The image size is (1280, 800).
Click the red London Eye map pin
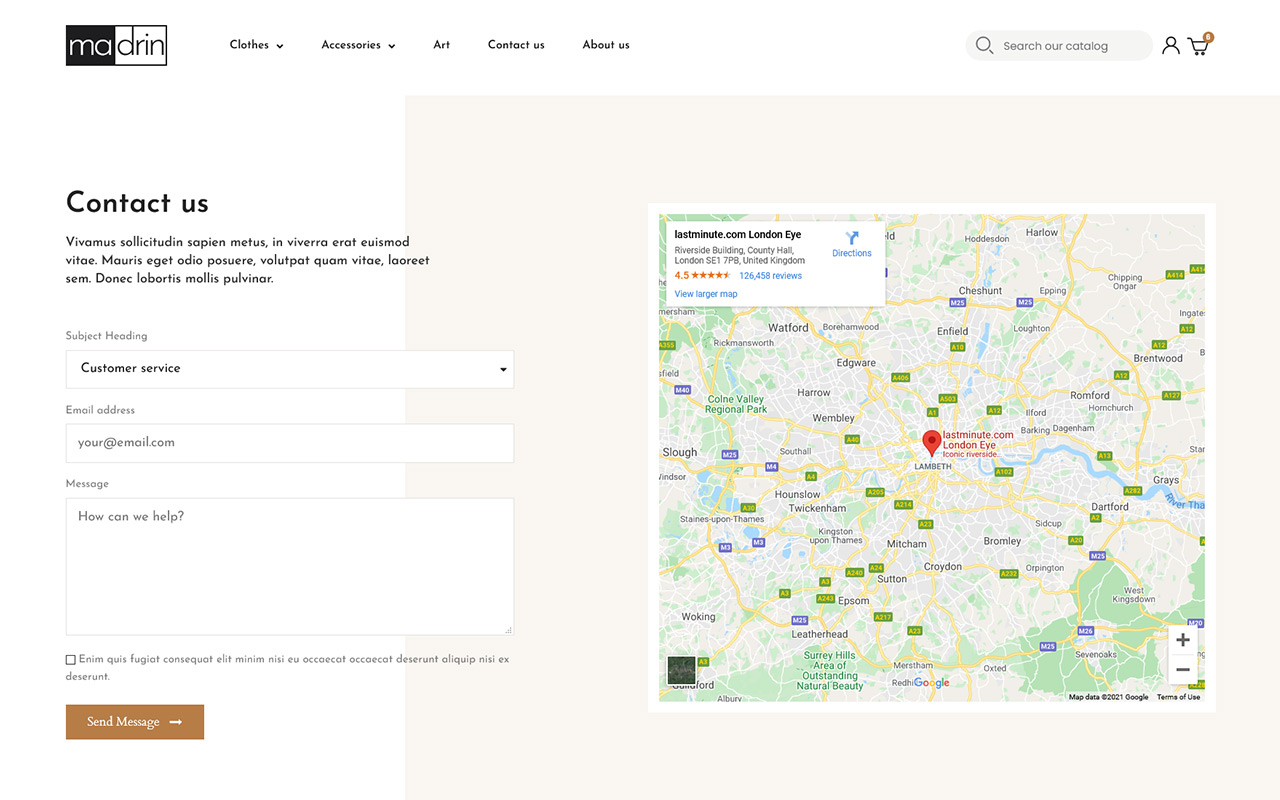click(931, 443)
